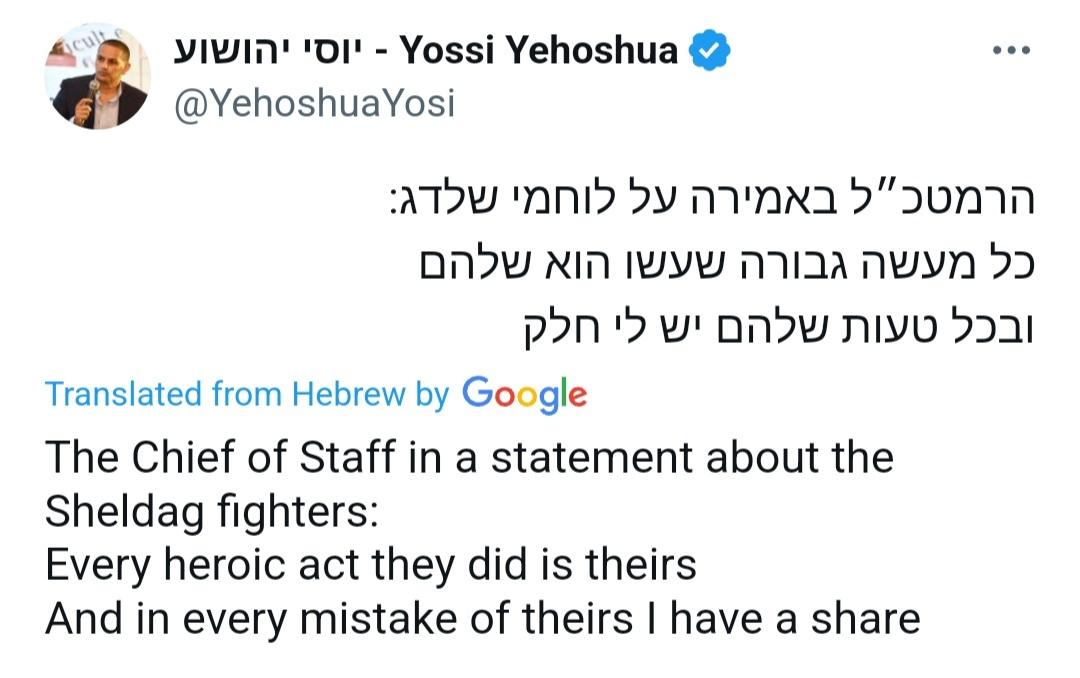This screenshot has width=1080, height=678.
Task: Click the Google logo in translation notice
Action: pyautogui.click(x=524, y=395)
